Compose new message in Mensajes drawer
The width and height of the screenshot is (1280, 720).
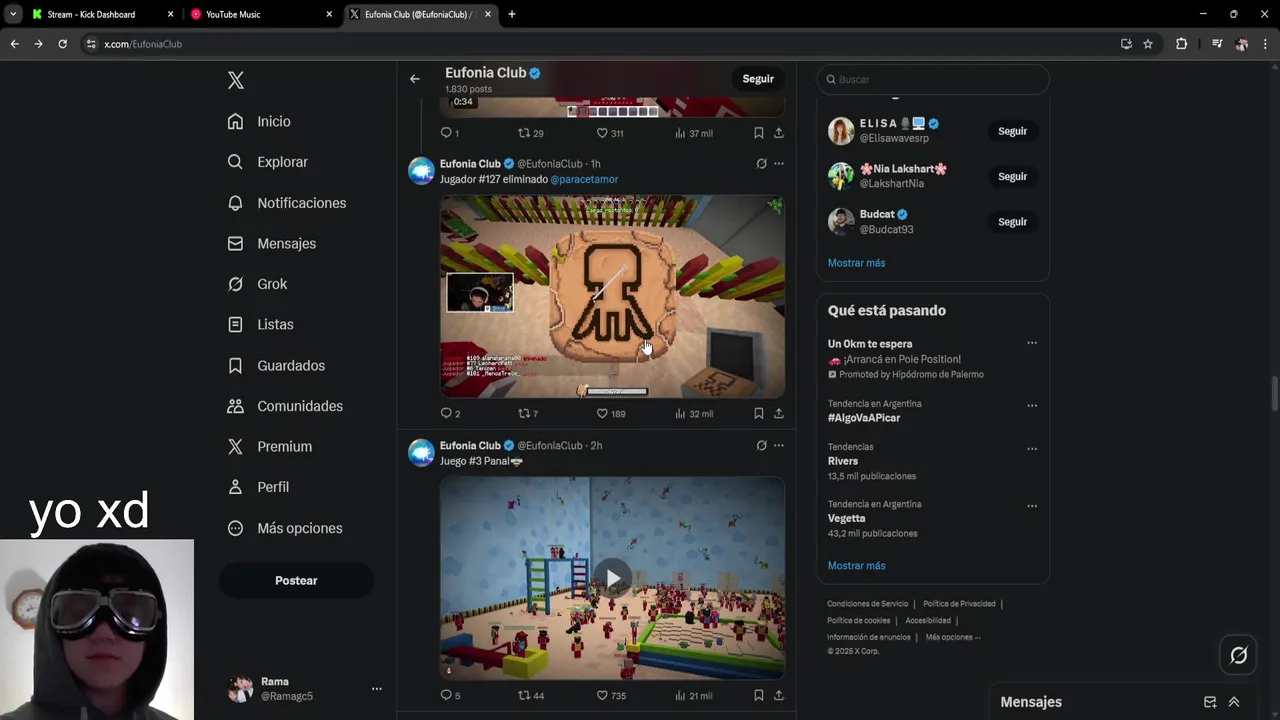(1210, 702)
